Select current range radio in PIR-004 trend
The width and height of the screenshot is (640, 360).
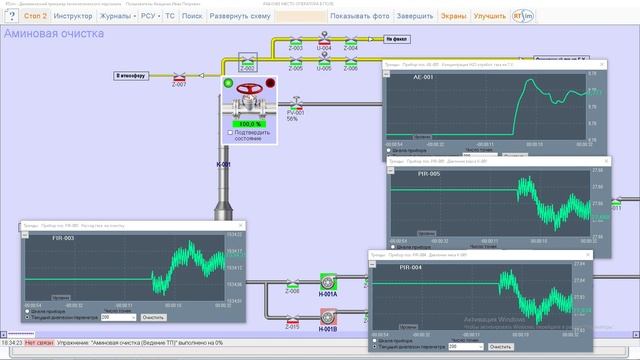point(375,347)
